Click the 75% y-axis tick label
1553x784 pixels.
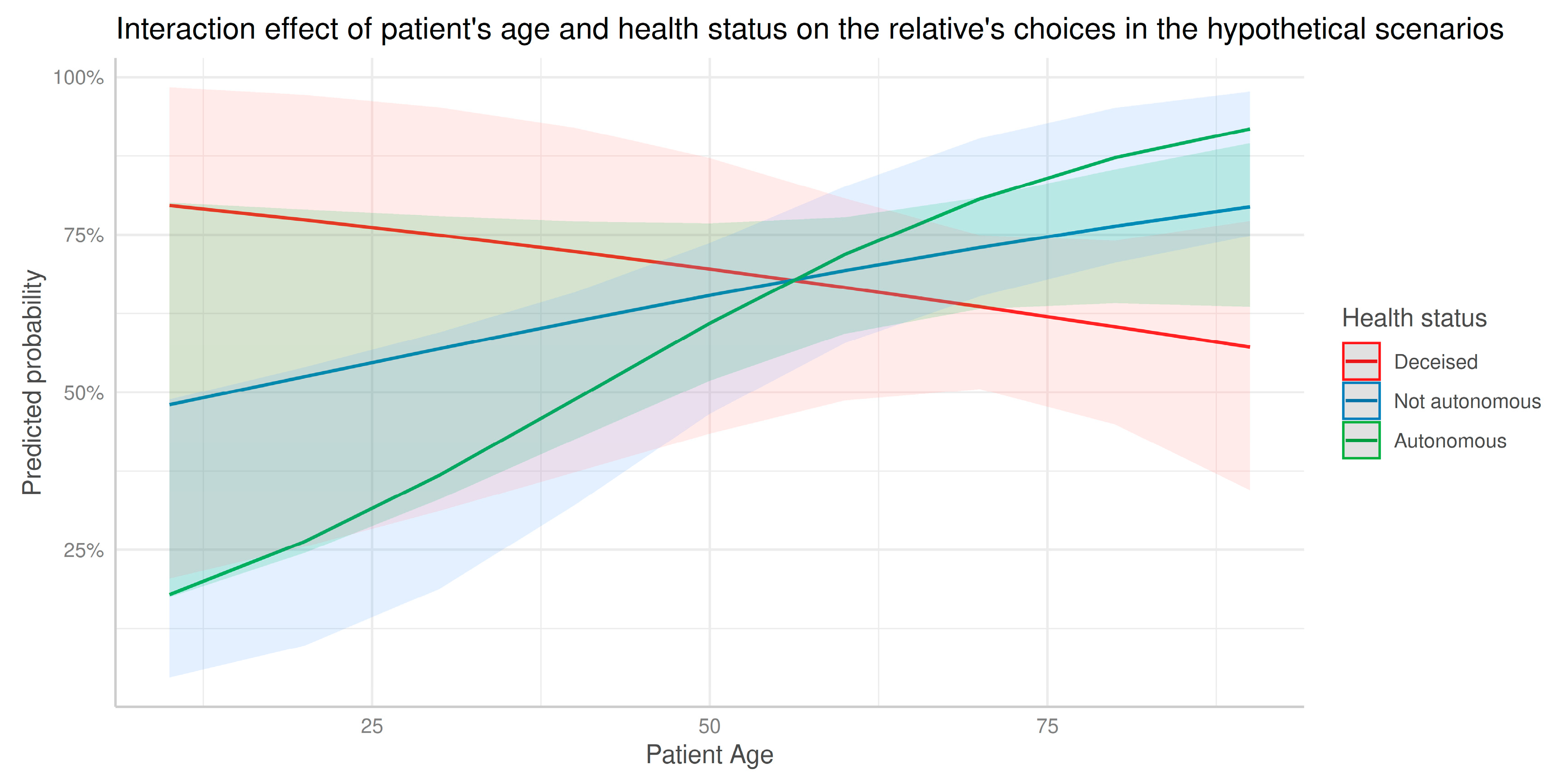click(x=84, y=235)
